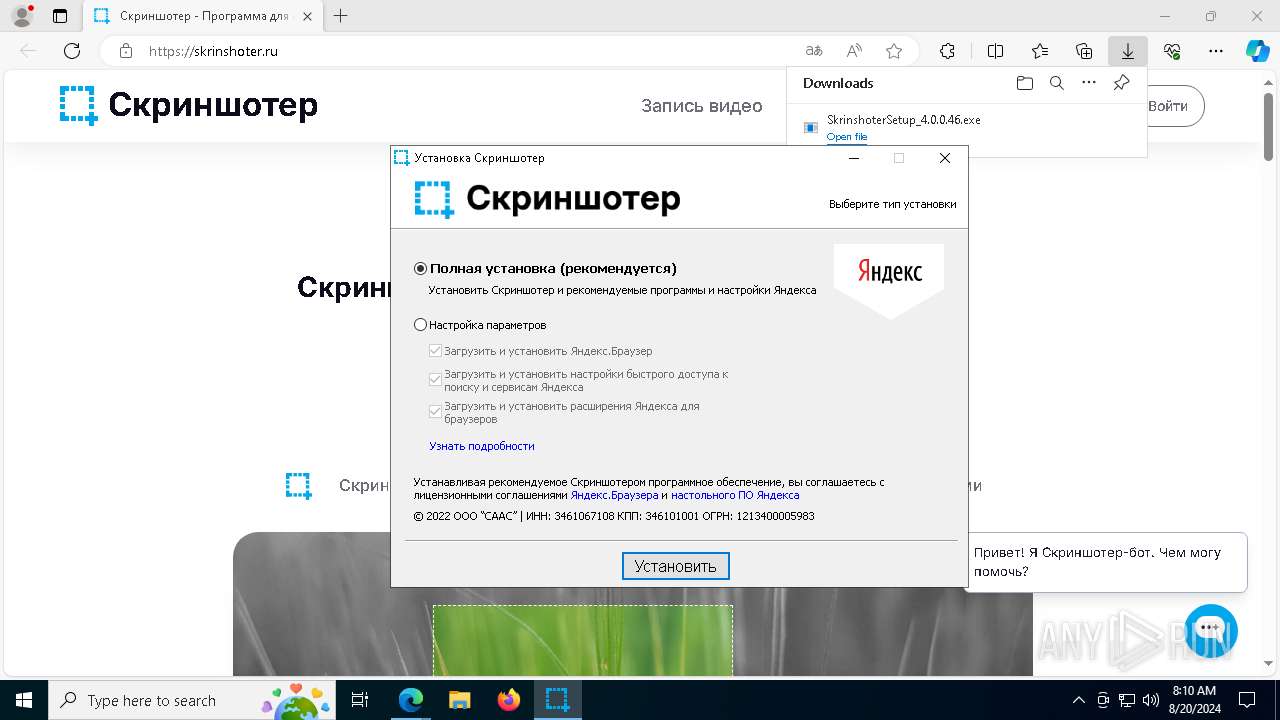Viewport: 1280px width, 720px height.
Task: Toggle the Downloads toolbar button
Action: [1127, 51]
